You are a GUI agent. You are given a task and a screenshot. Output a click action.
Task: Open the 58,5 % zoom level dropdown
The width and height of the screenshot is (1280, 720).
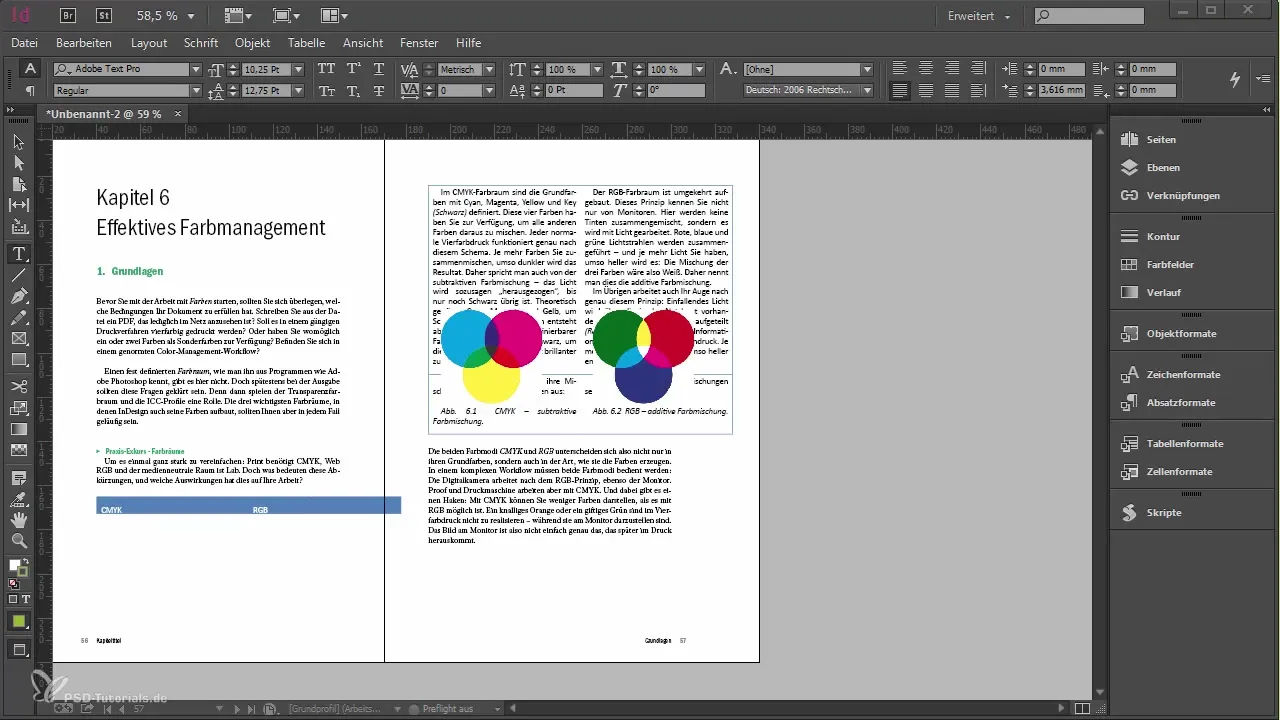click(x=191, y=16)
